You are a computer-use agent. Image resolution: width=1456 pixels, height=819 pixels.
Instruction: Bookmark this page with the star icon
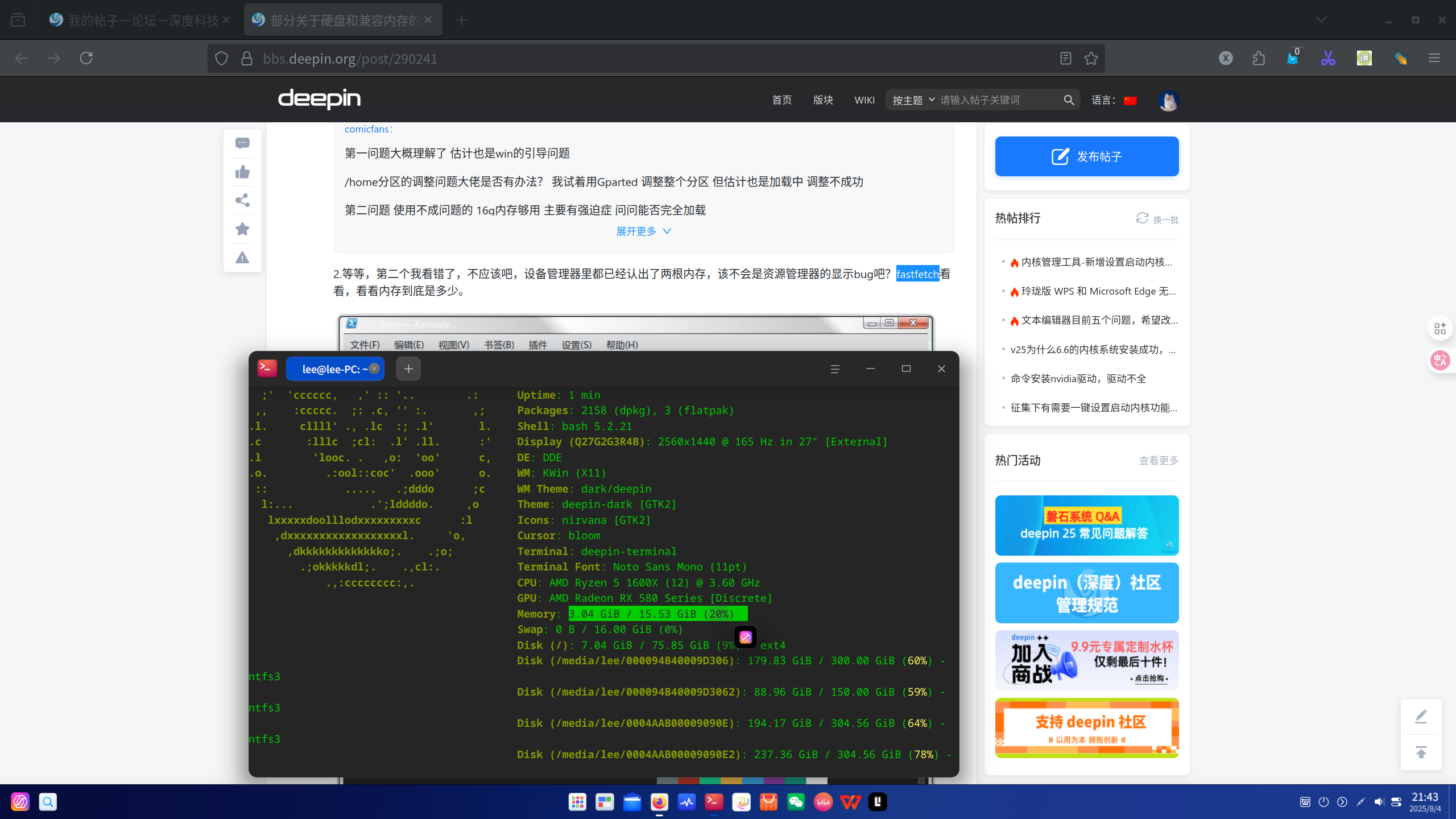click(1091, 58)
